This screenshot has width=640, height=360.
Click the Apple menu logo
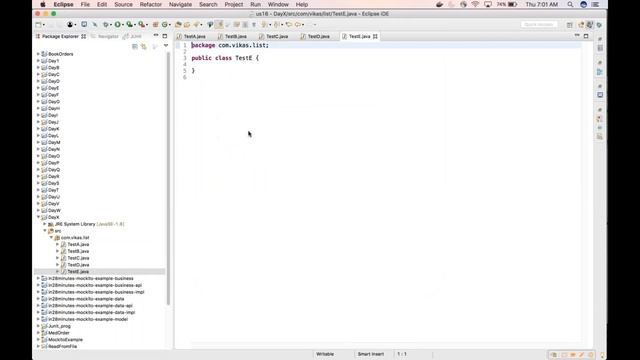(x=42, y=4)
